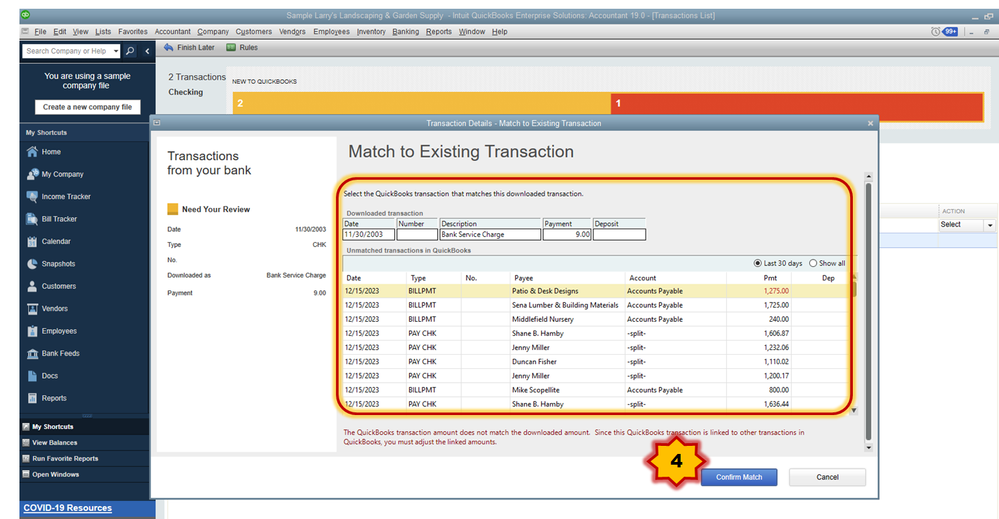
Task: Open the Rules toolbar item
Action: [242, 48]
